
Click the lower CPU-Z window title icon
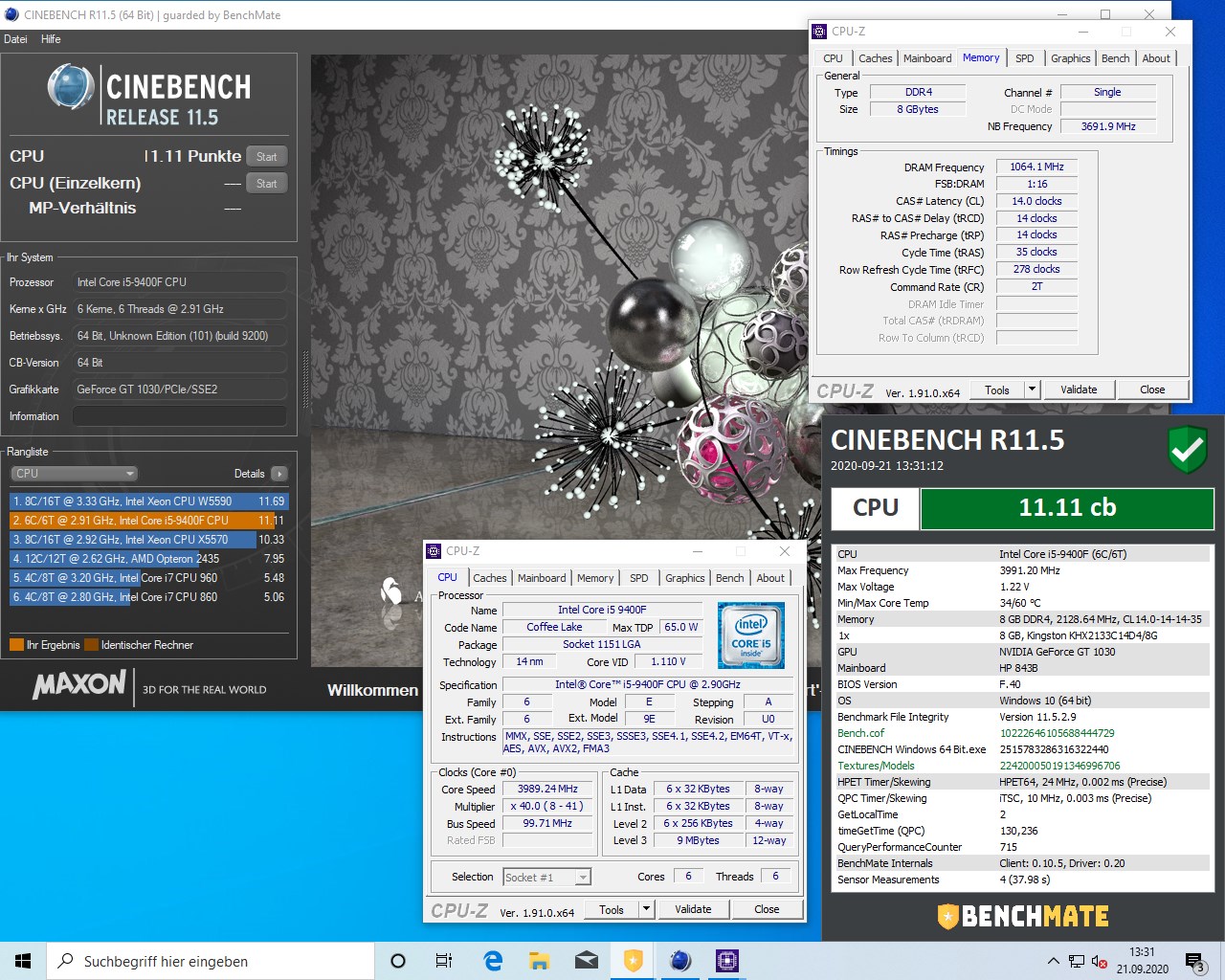(x=434, y=551)
